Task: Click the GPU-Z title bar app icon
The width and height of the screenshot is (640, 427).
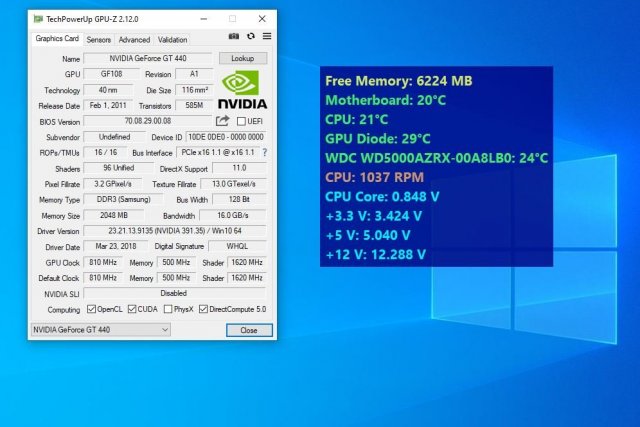Action: pos(38,19)
